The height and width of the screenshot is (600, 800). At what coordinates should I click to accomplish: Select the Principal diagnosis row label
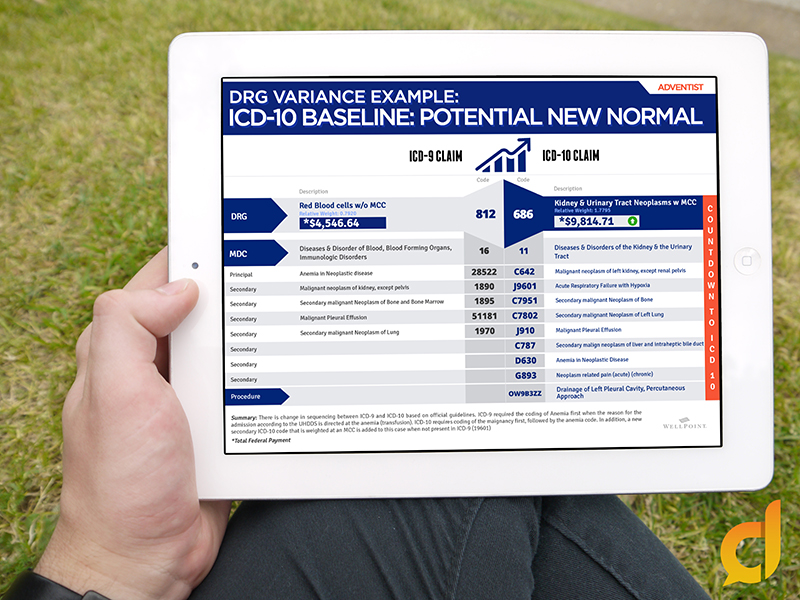click(244, 272)
